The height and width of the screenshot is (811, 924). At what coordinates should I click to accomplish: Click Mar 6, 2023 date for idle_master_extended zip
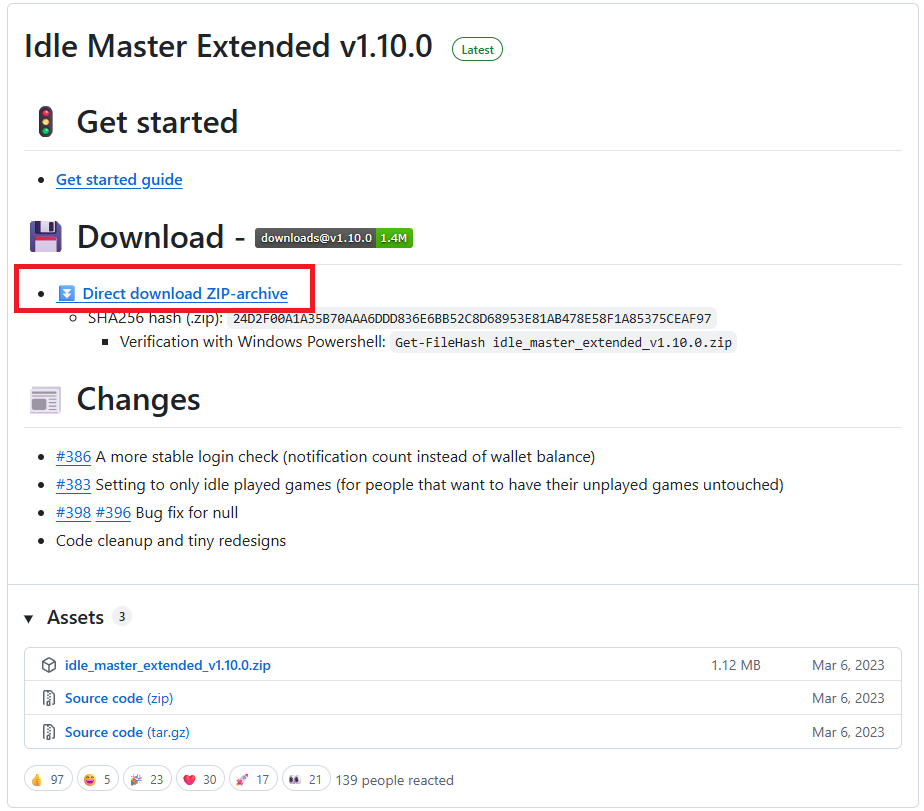[848, 665]
